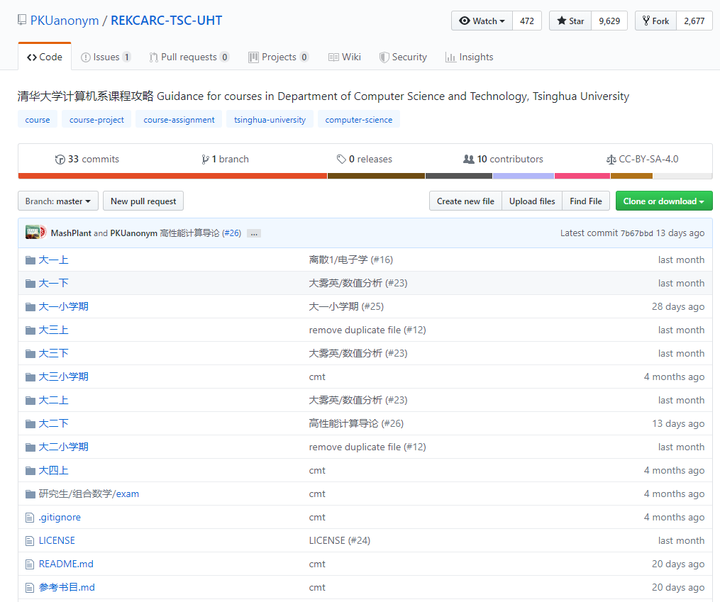This screenshot has width=720, height=602.
Task: Click the folder icon for 大三上
Action: (30, 331)
